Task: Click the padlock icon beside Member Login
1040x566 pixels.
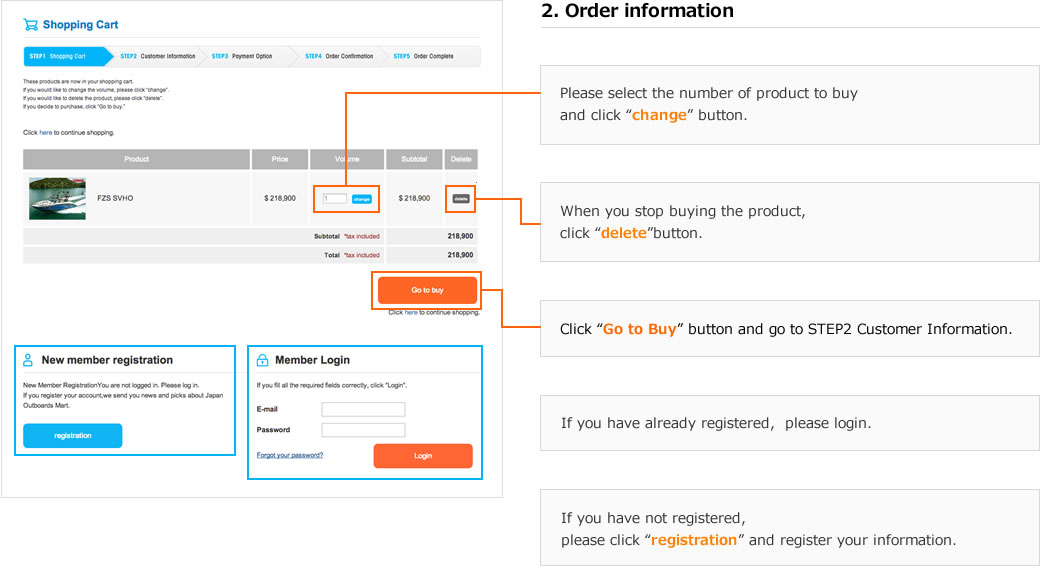Action: click(x=262, y=360)
